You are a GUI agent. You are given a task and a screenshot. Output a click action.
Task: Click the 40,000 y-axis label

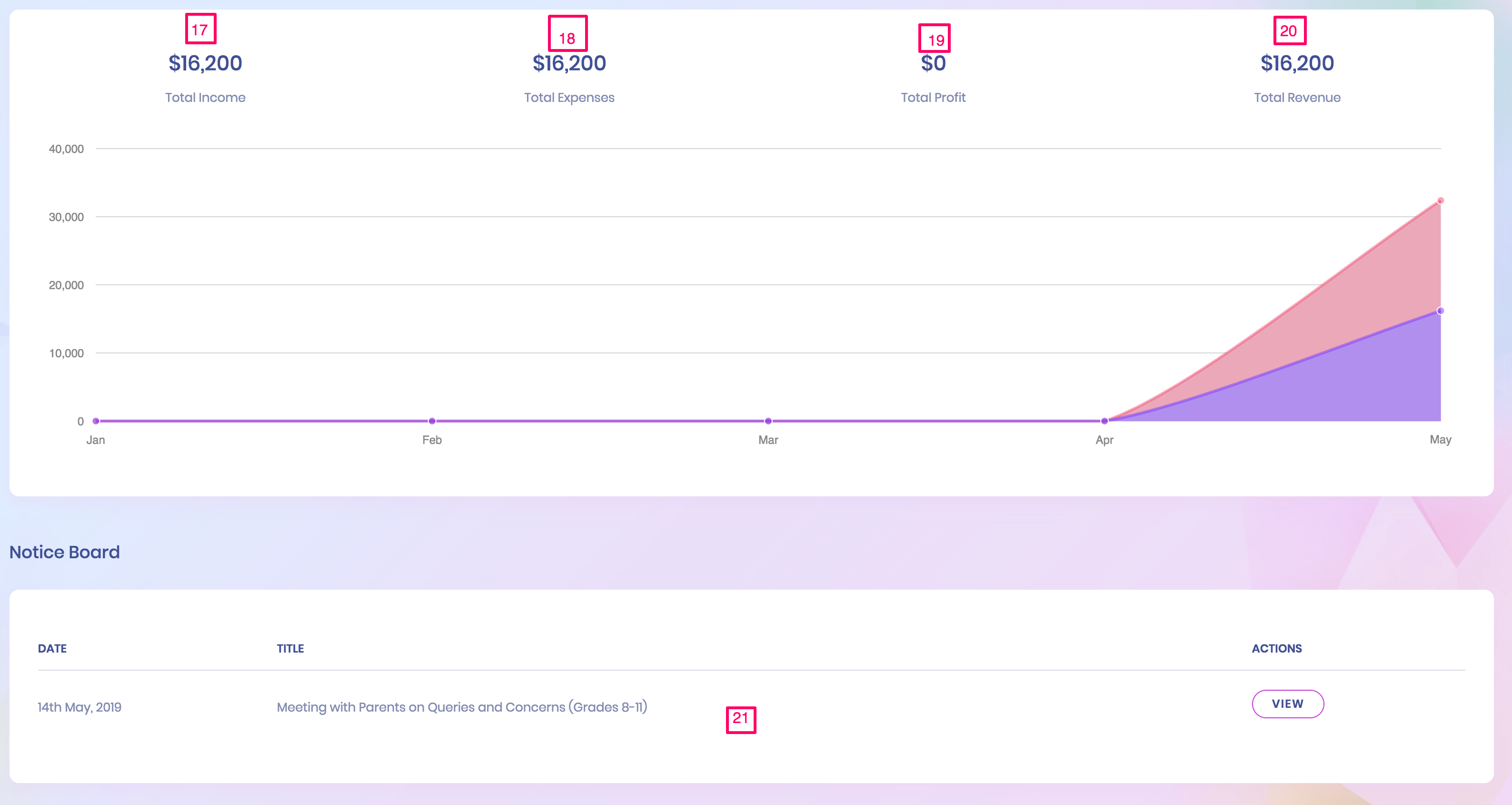click(66, 149)
